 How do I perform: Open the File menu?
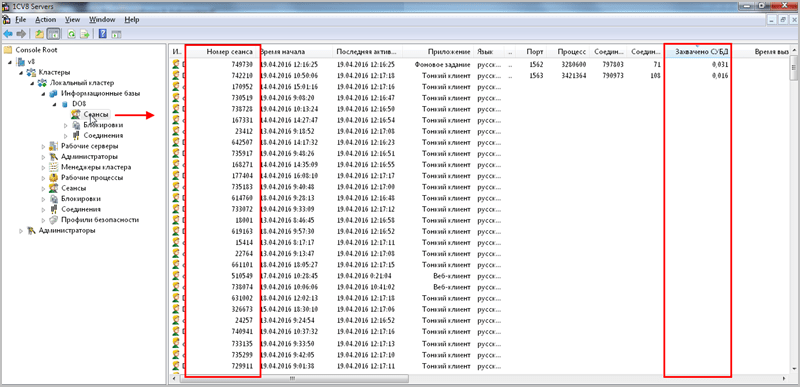(x=20, y=20)
